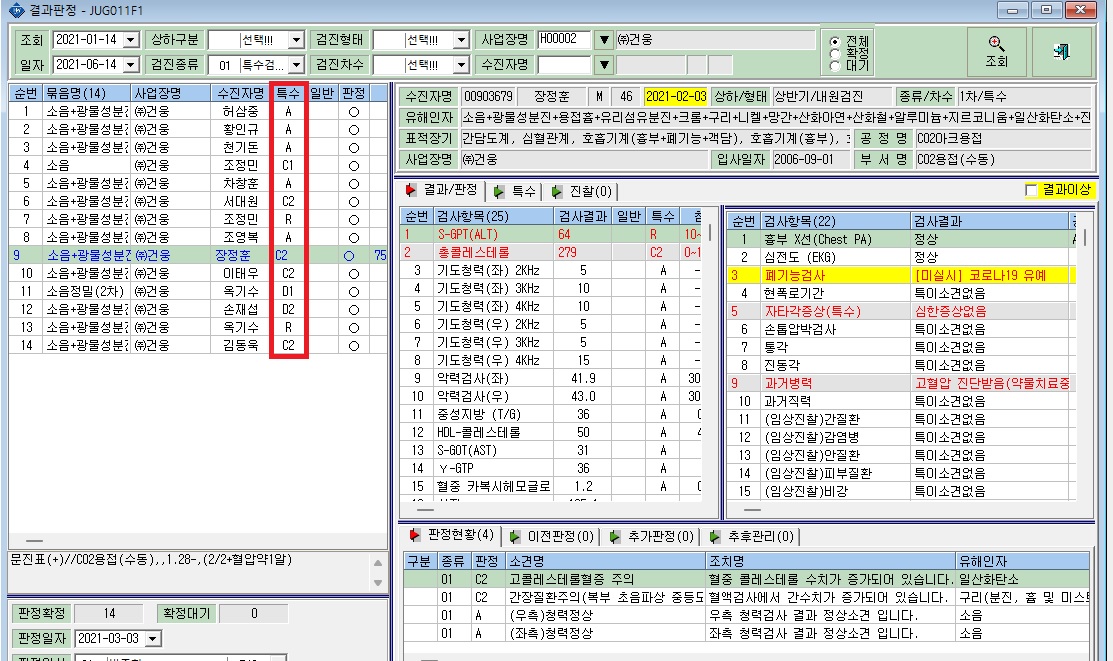Screen dimensions: 1113x661
Task: Click the 조회 magnifier search button
Action: pyautogui.click(x=997, y=52)
